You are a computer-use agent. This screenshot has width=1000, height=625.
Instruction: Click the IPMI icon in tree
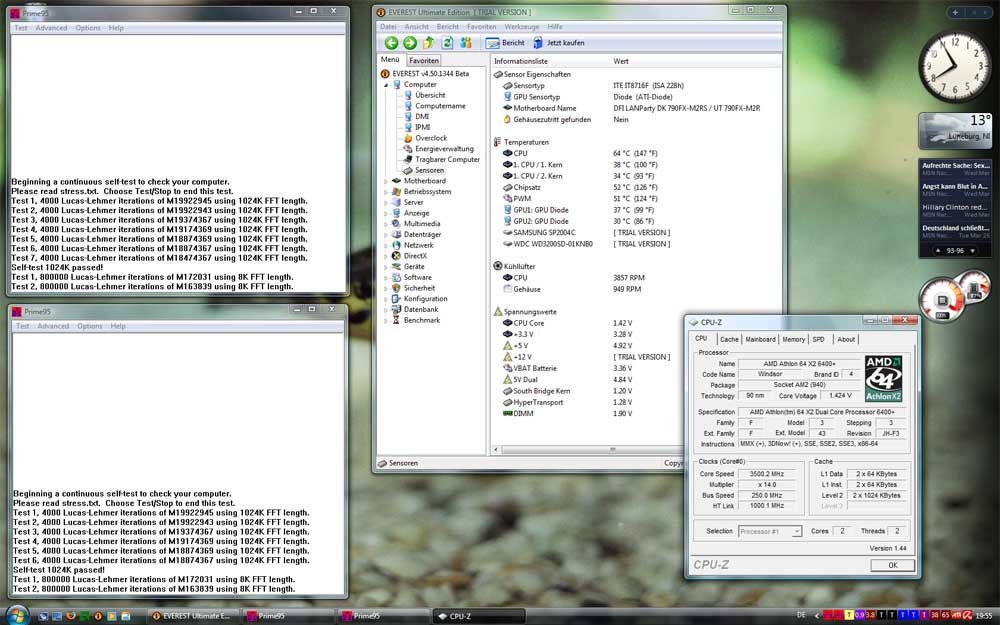point(408,127)
